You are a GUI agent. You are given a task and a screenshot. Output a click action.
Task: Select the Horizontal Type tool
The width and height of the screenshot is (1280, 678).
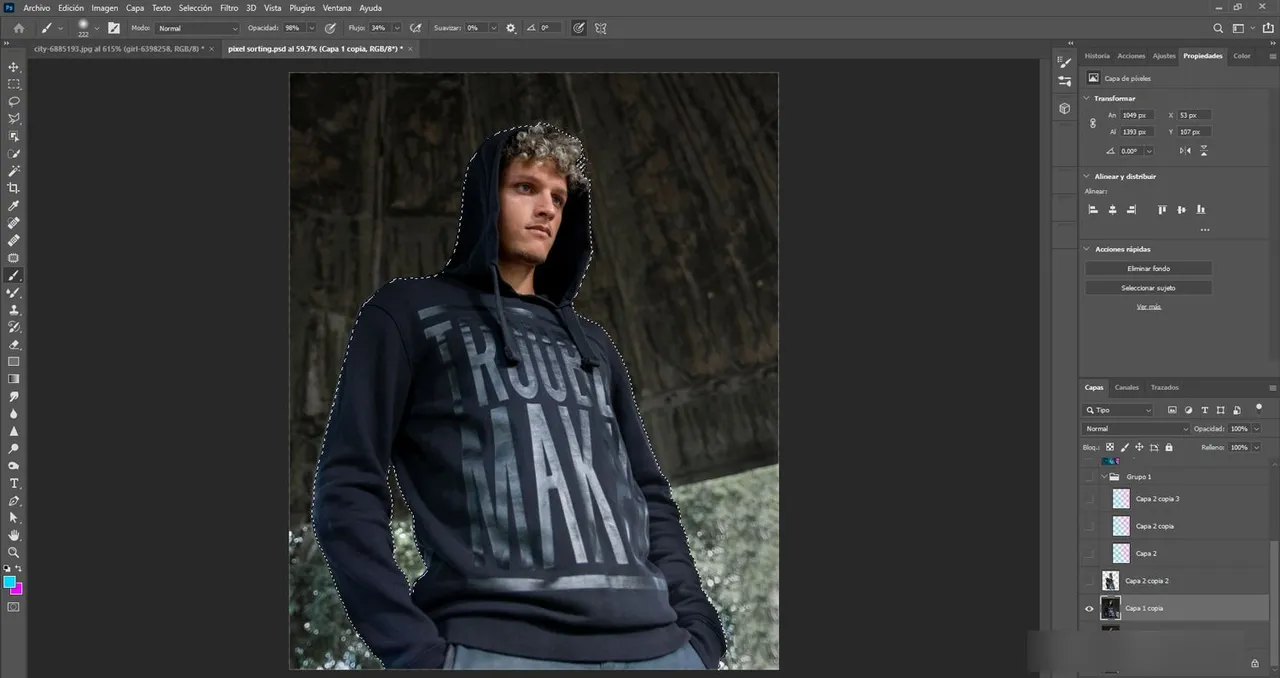point(14,483)
